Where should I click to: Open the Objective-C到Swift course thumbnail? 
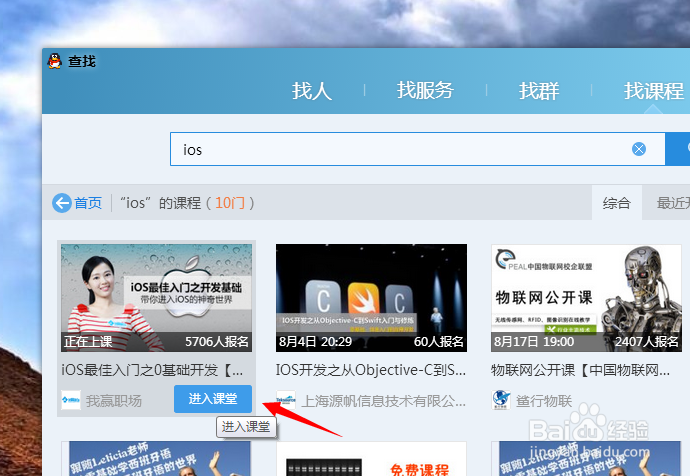(371, 298)
